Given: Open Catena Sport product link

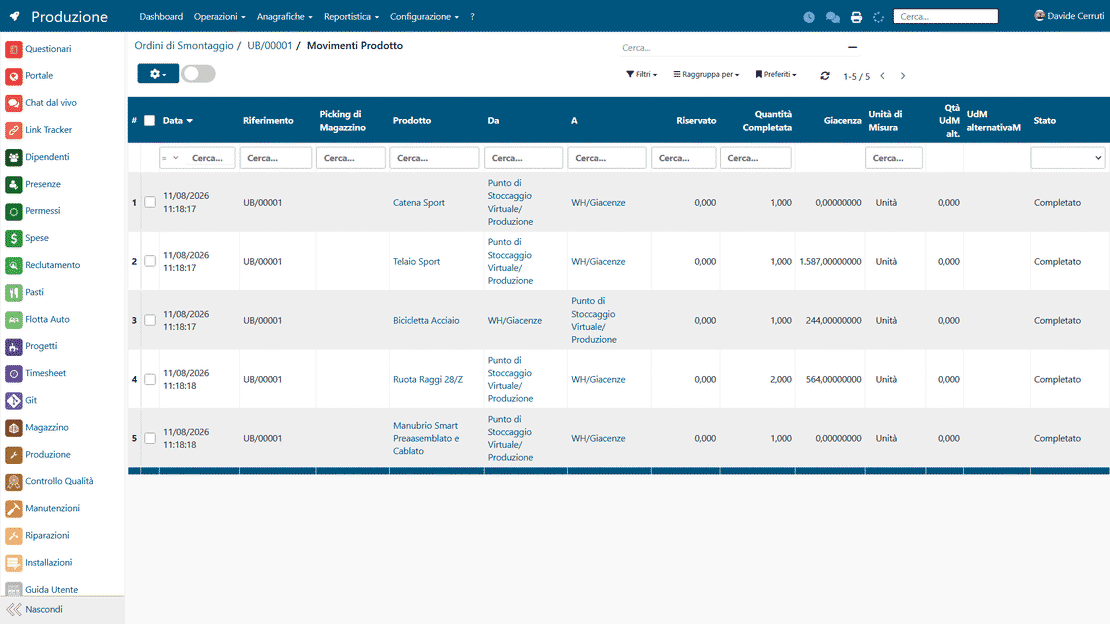Looking at the screenshot, I should (x=419, y=203).
